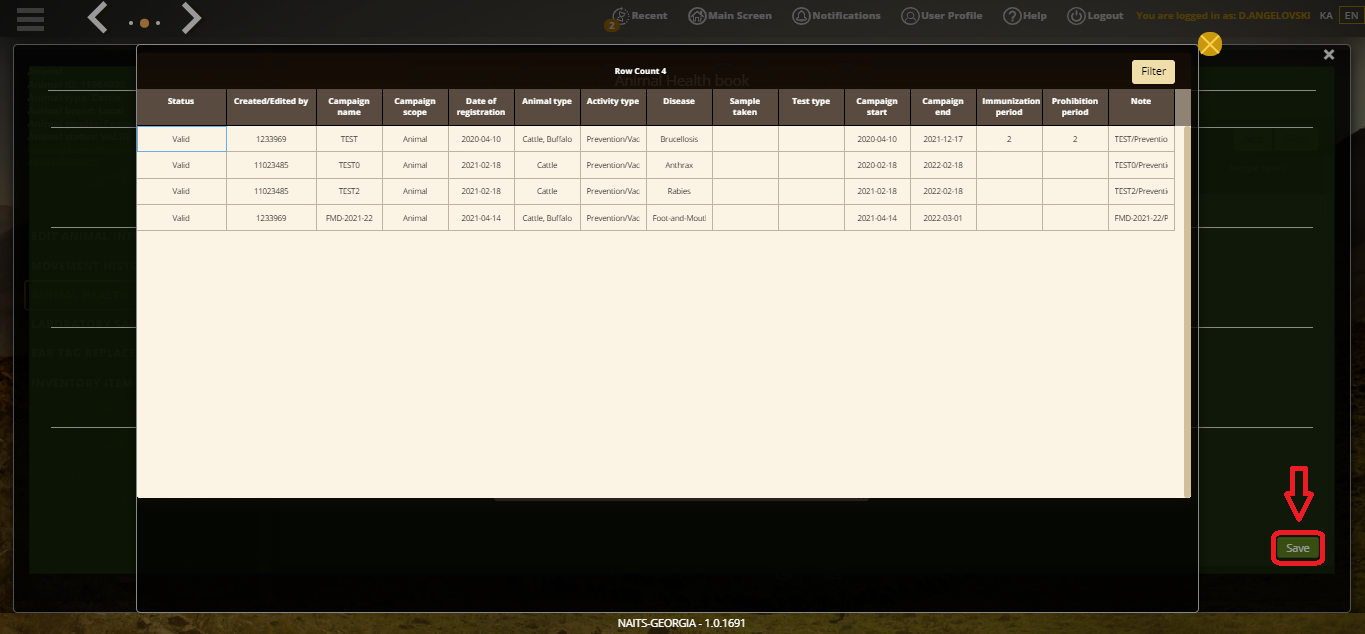Open Notifications
Screen dimensions: 1365x634
tap(836, 16)
